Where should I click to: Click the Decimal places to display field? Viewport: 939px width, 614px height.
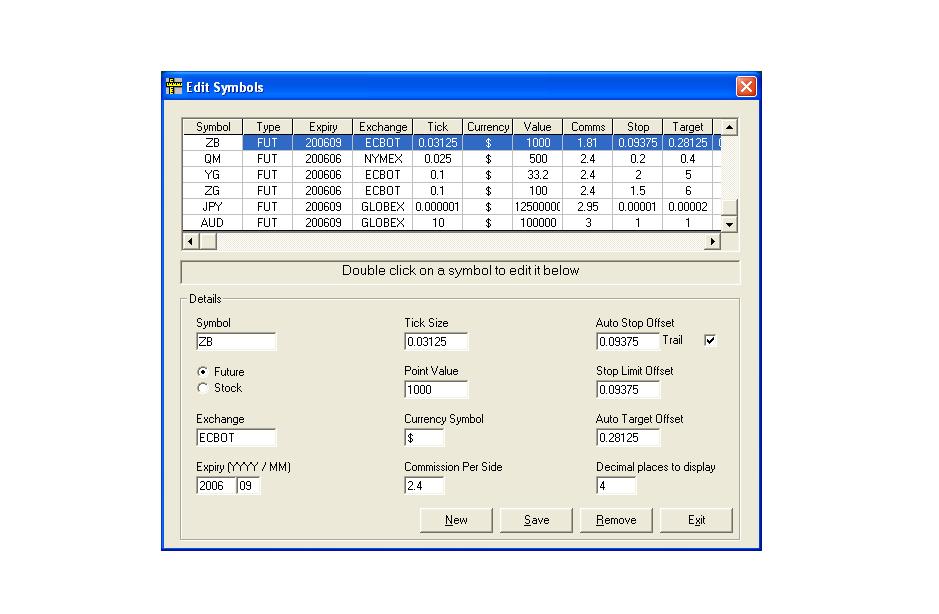(616, 485)
